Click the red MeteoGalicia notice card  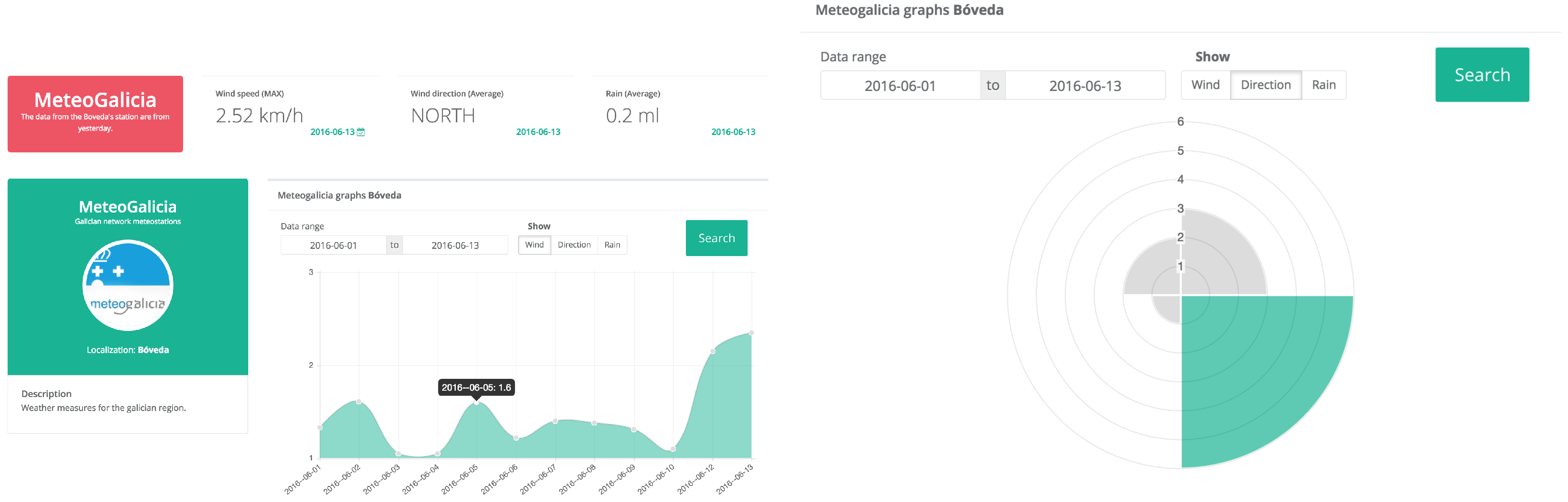coord(96,114)
